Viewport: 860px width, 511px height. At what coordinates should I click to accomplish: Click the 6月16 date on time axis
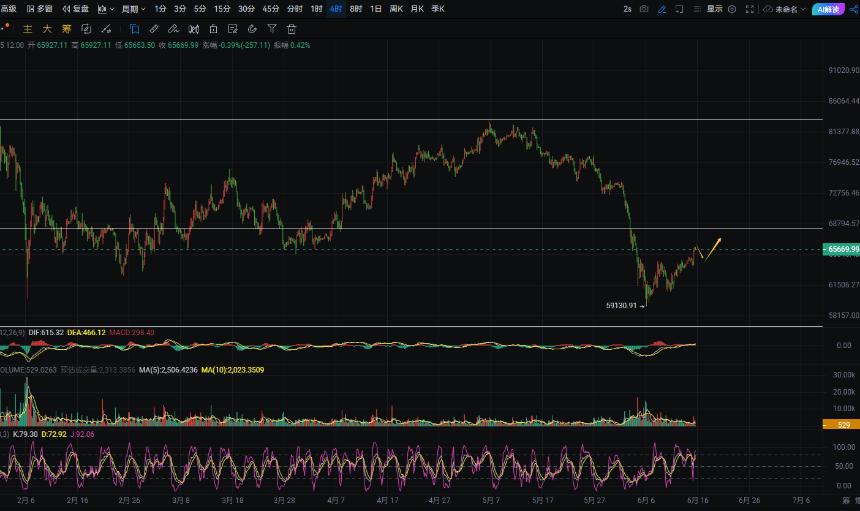coord(698,500)
